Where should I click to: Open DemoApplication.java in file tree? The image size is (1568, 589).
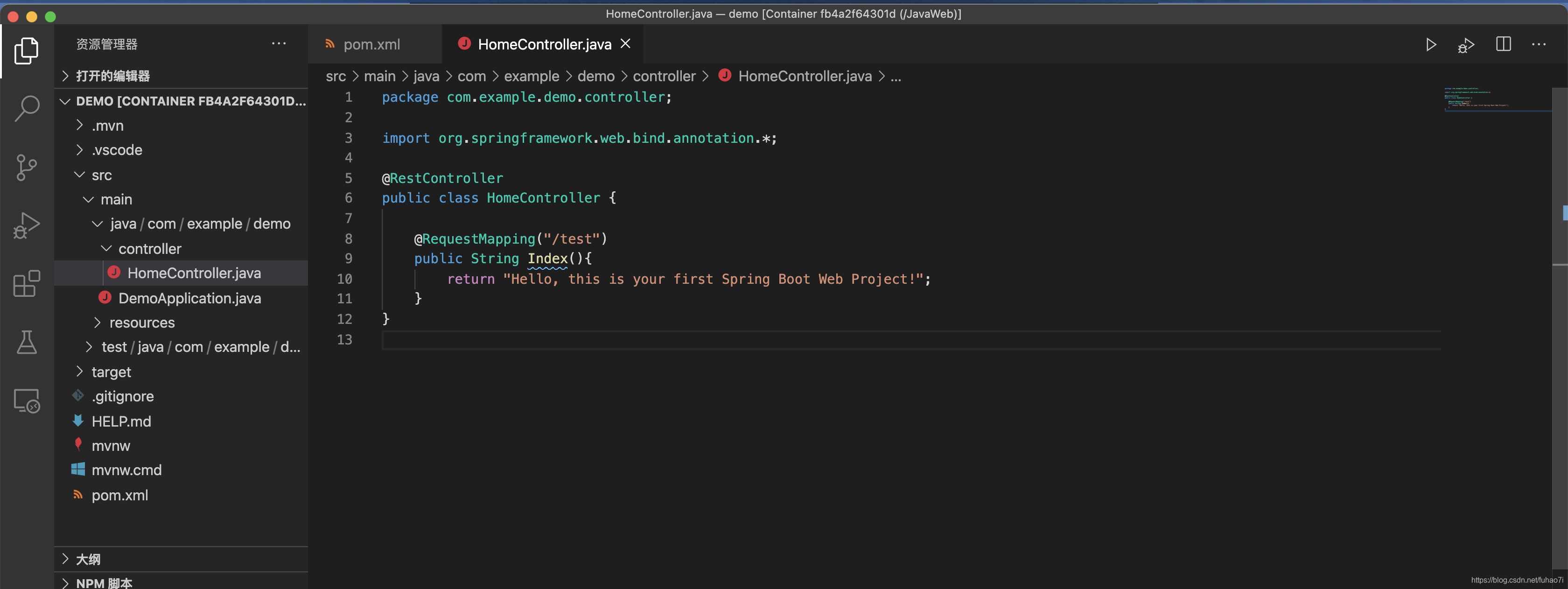pyautogui.click(x=181, y=298)
